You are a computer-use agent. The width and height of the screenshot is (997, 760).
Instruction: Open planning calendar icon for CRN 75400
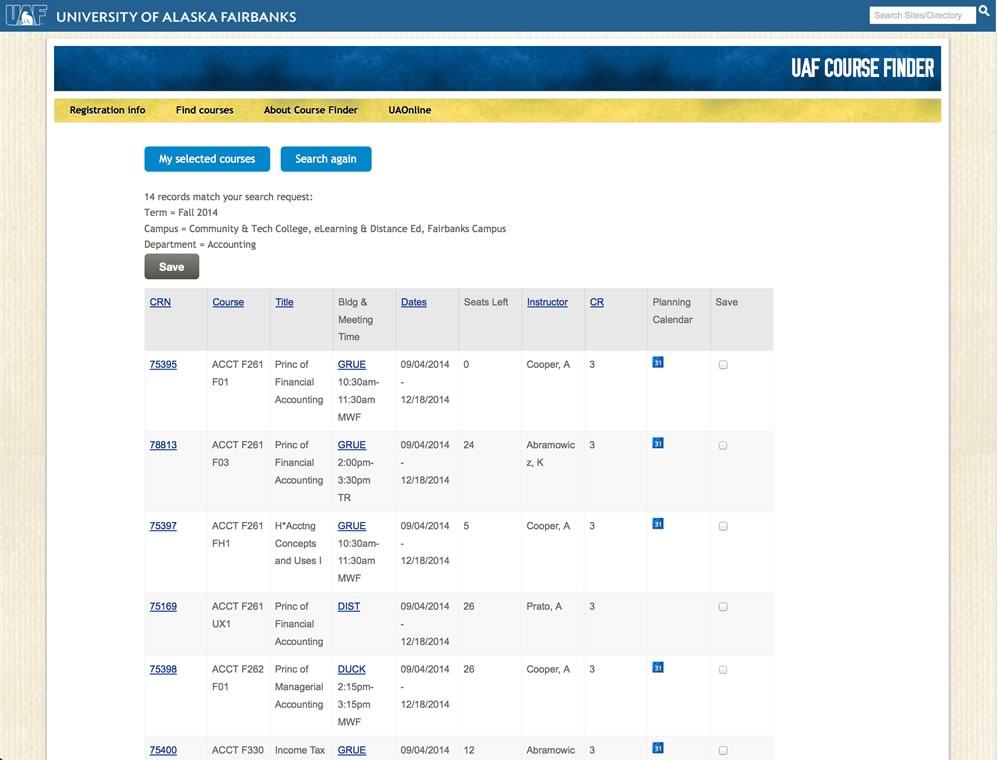point(658,748)
